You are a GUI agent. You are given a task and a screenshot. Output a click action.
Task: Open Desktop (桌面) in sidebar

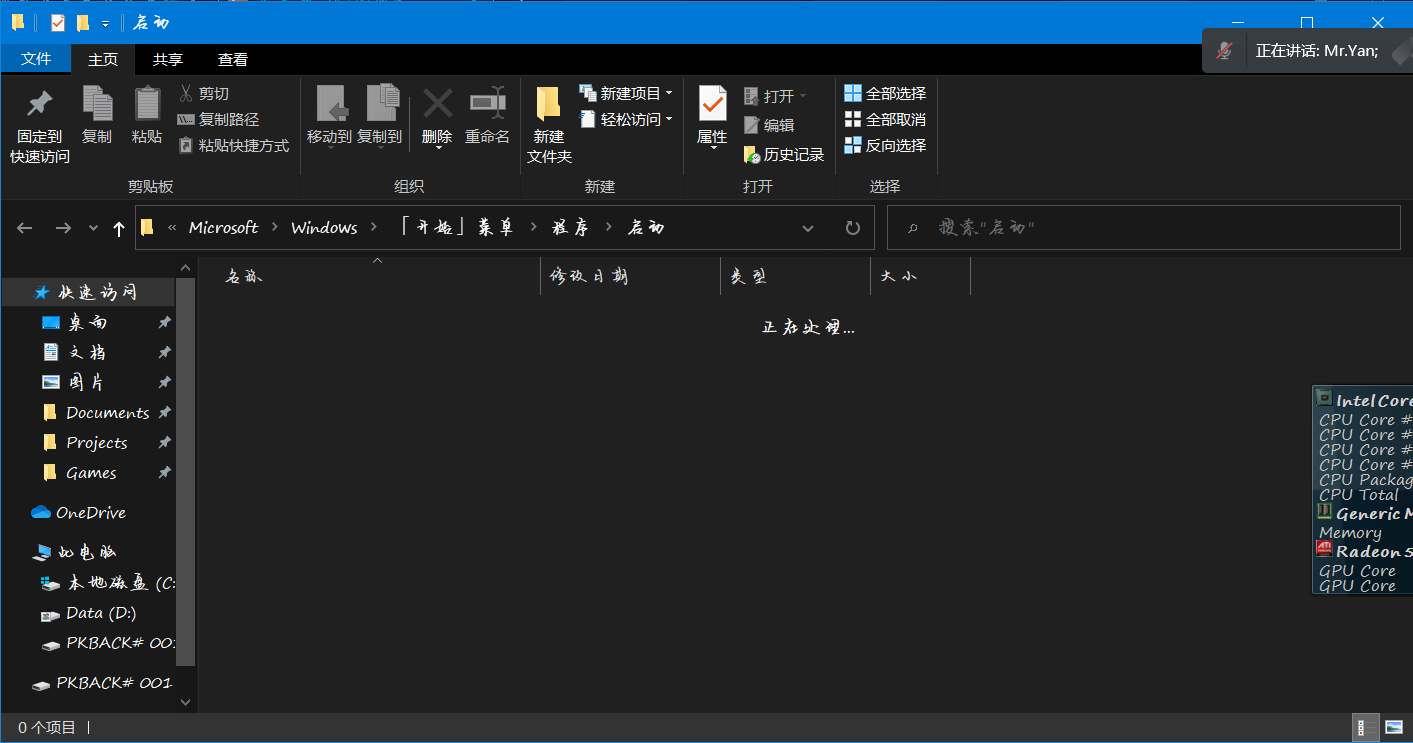[x=88, y=322]
